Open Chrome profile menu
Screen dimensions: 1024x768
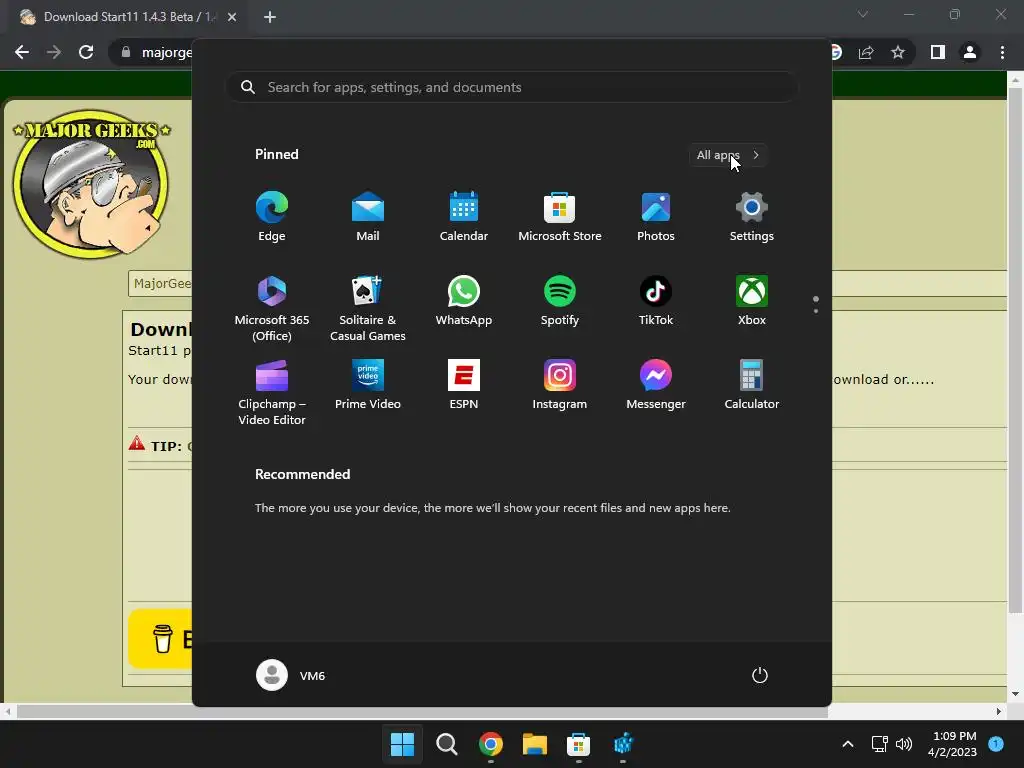(x=970, y=52)
